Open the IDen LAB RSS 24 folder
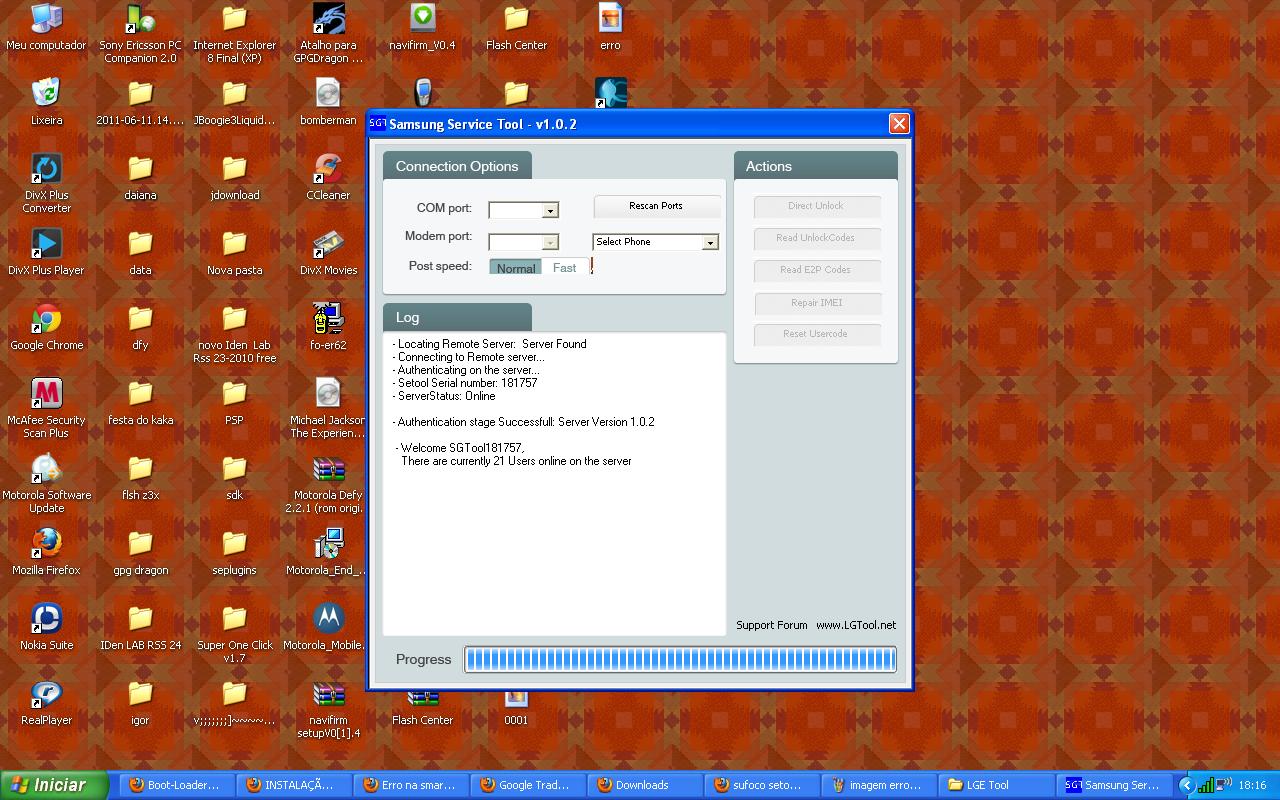The height and width of the screenshot is (800, 1280). point(140,627)
